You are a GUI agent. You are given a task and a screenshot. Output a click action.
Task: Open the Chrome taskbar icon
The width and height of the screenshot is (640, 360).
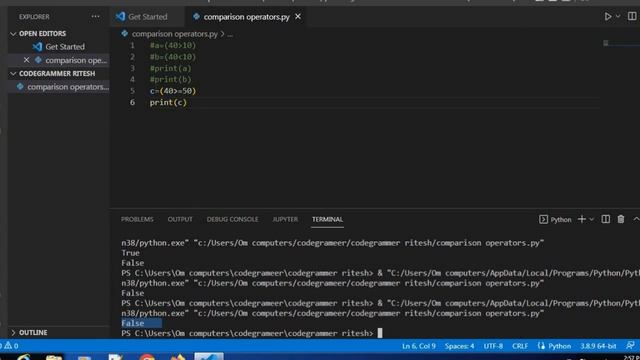[x=147, y=357]
